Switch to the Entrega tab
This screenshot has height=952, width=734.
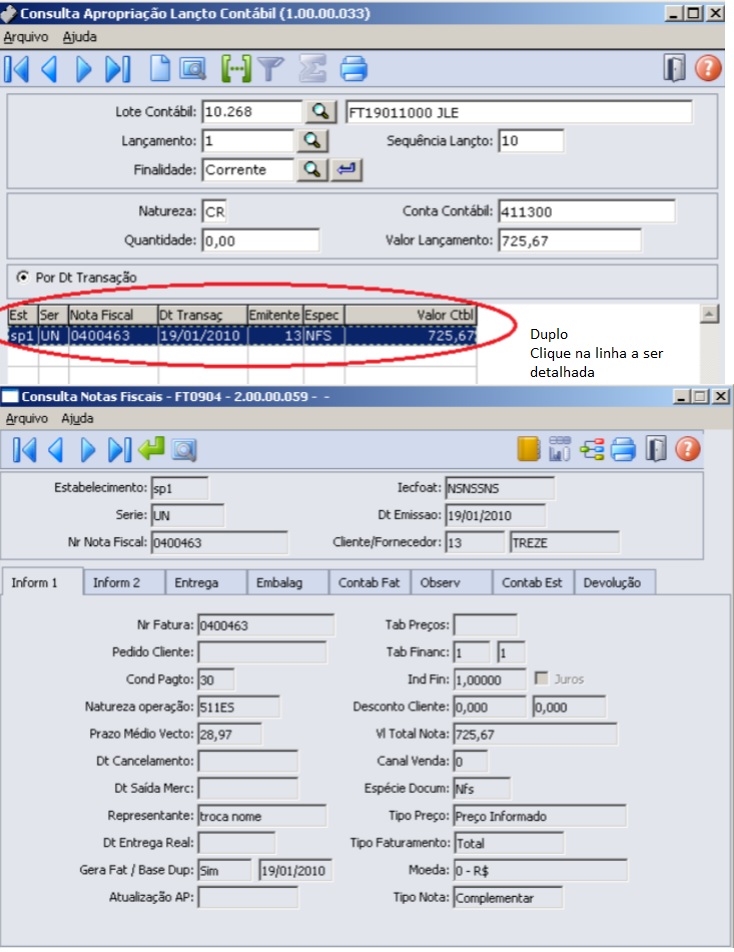[206, 583]
